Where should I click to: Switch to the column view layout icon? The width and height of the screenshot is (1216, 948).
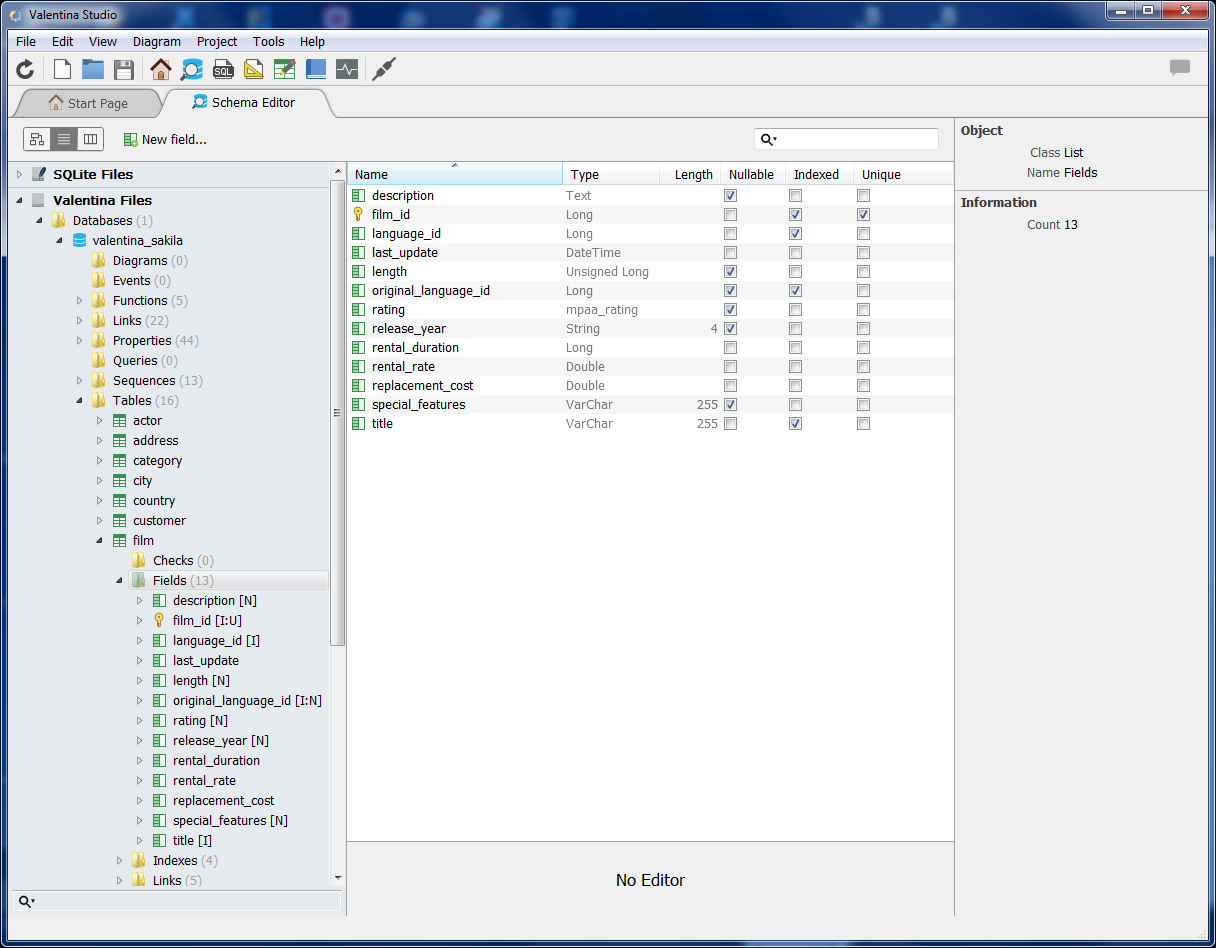pyautogui.click(x=90, y=139)
